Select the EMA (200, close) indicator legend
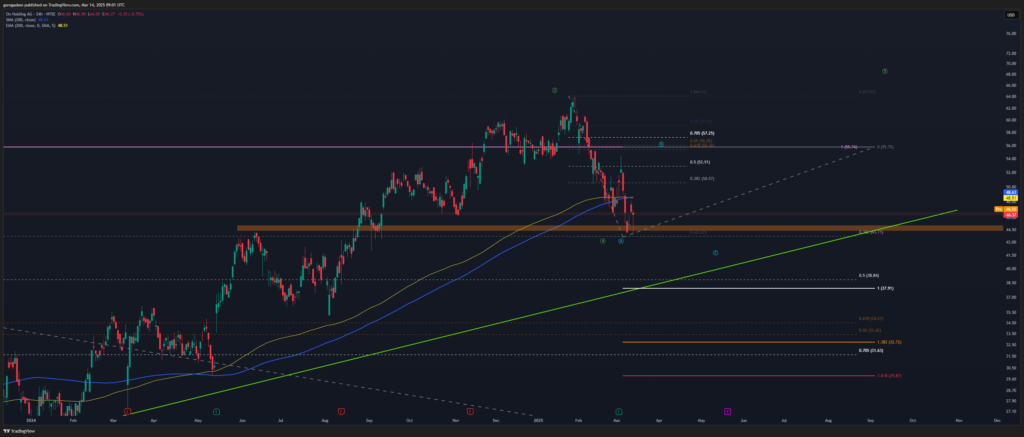Image resolution: width=1024 pixels, height=437 pixels. [30, 26]
